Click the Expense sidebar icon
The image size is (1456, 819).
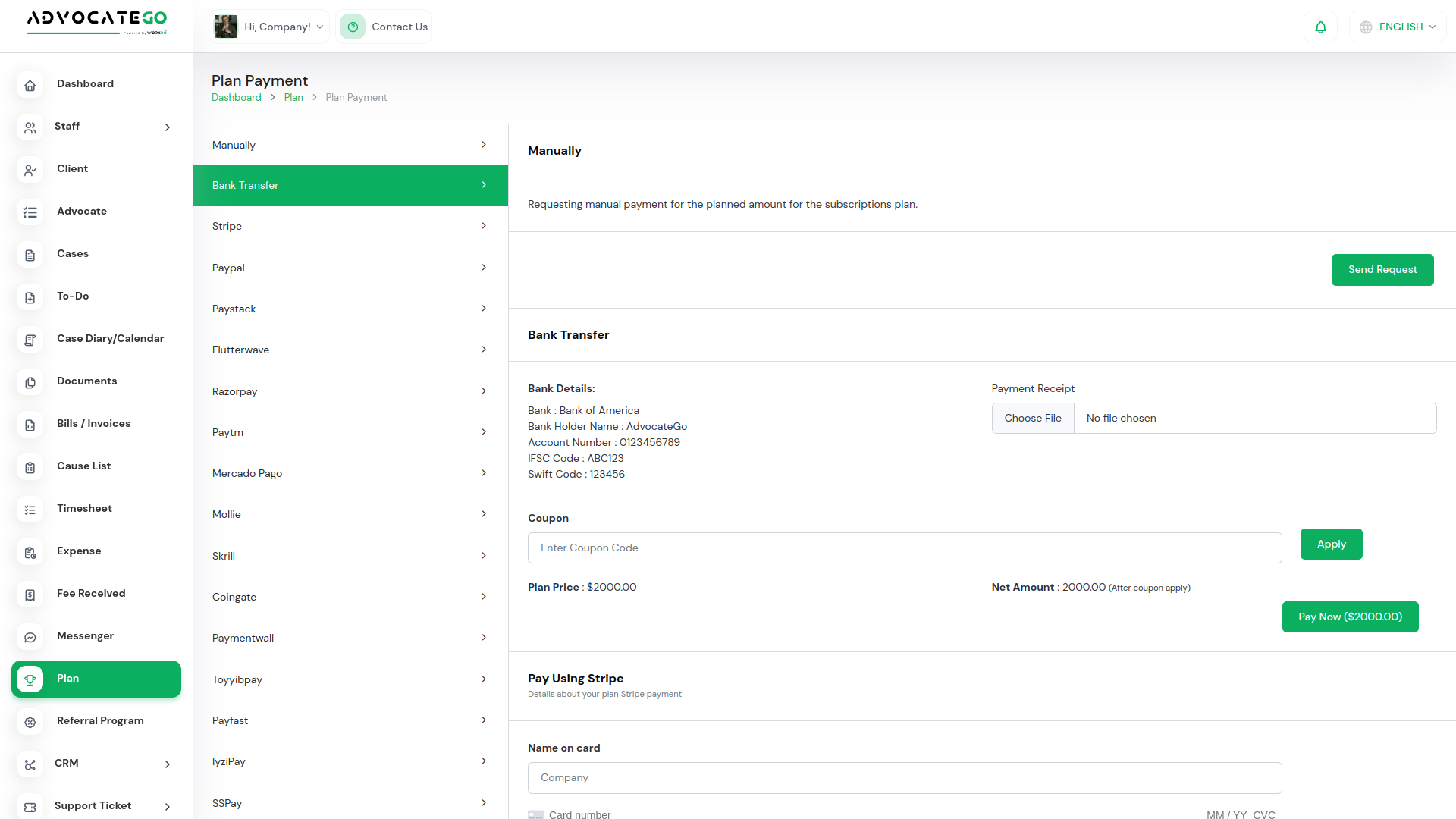point(30,552)
